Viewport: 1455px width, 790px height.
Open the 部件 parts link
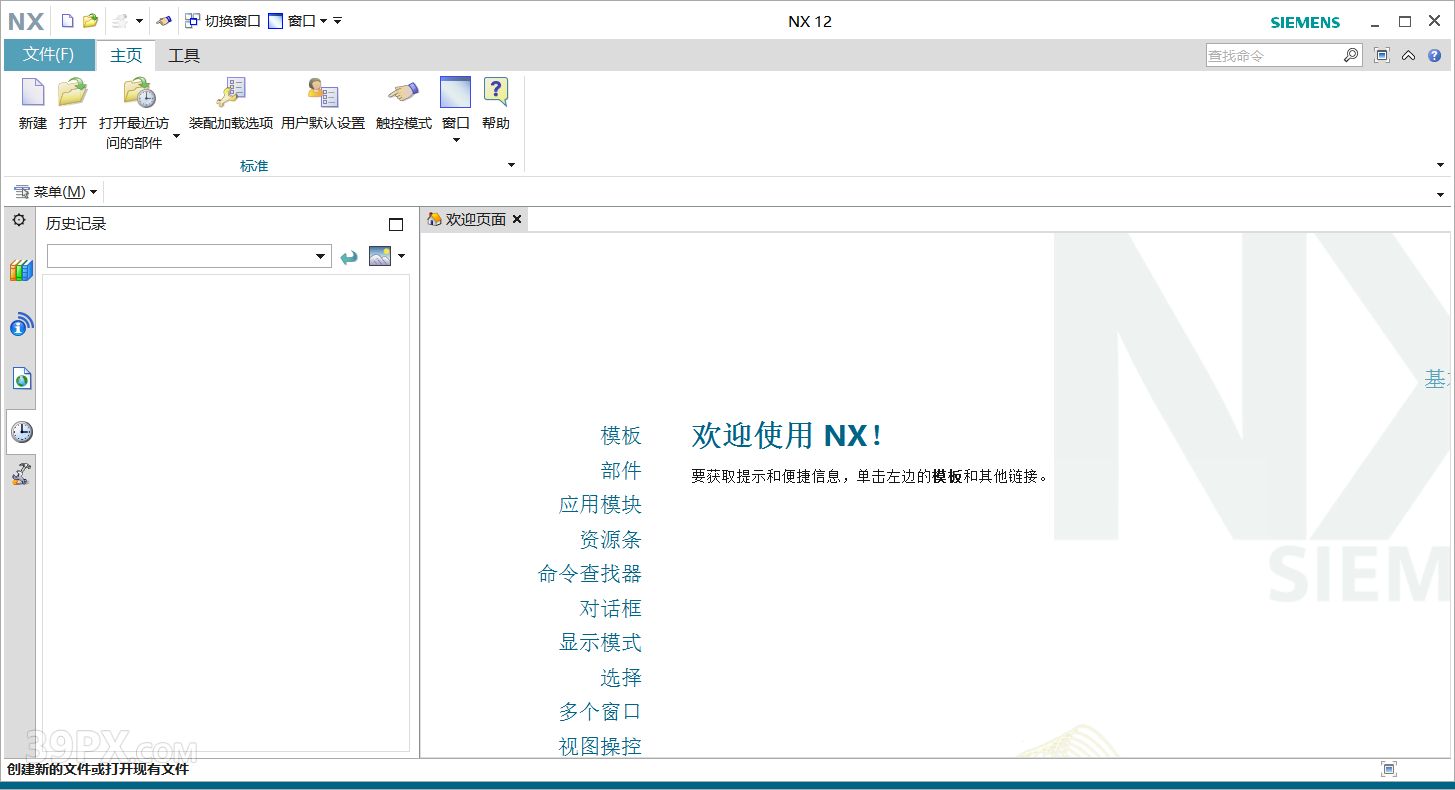pos(621,470)
